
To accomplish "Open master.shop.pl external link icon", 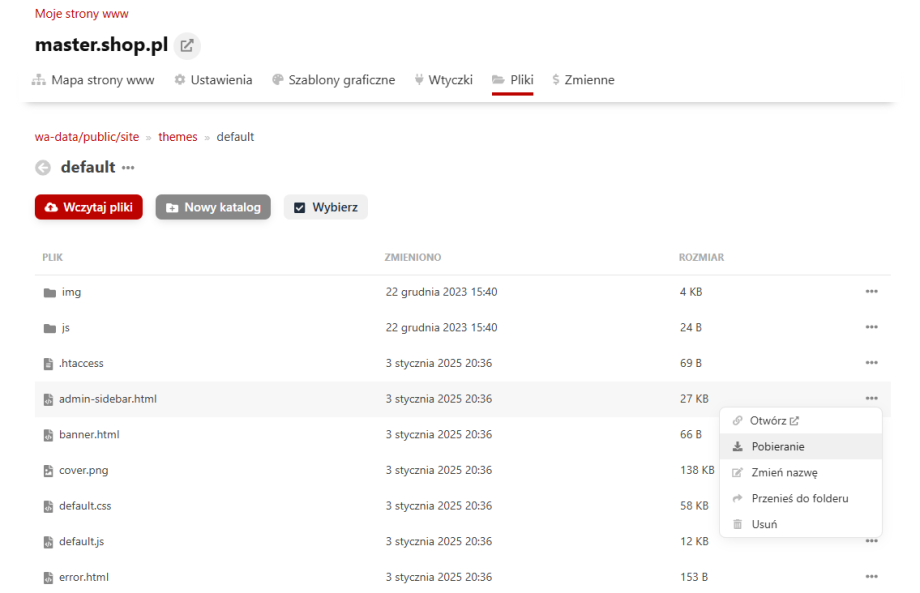I will 187,46.
